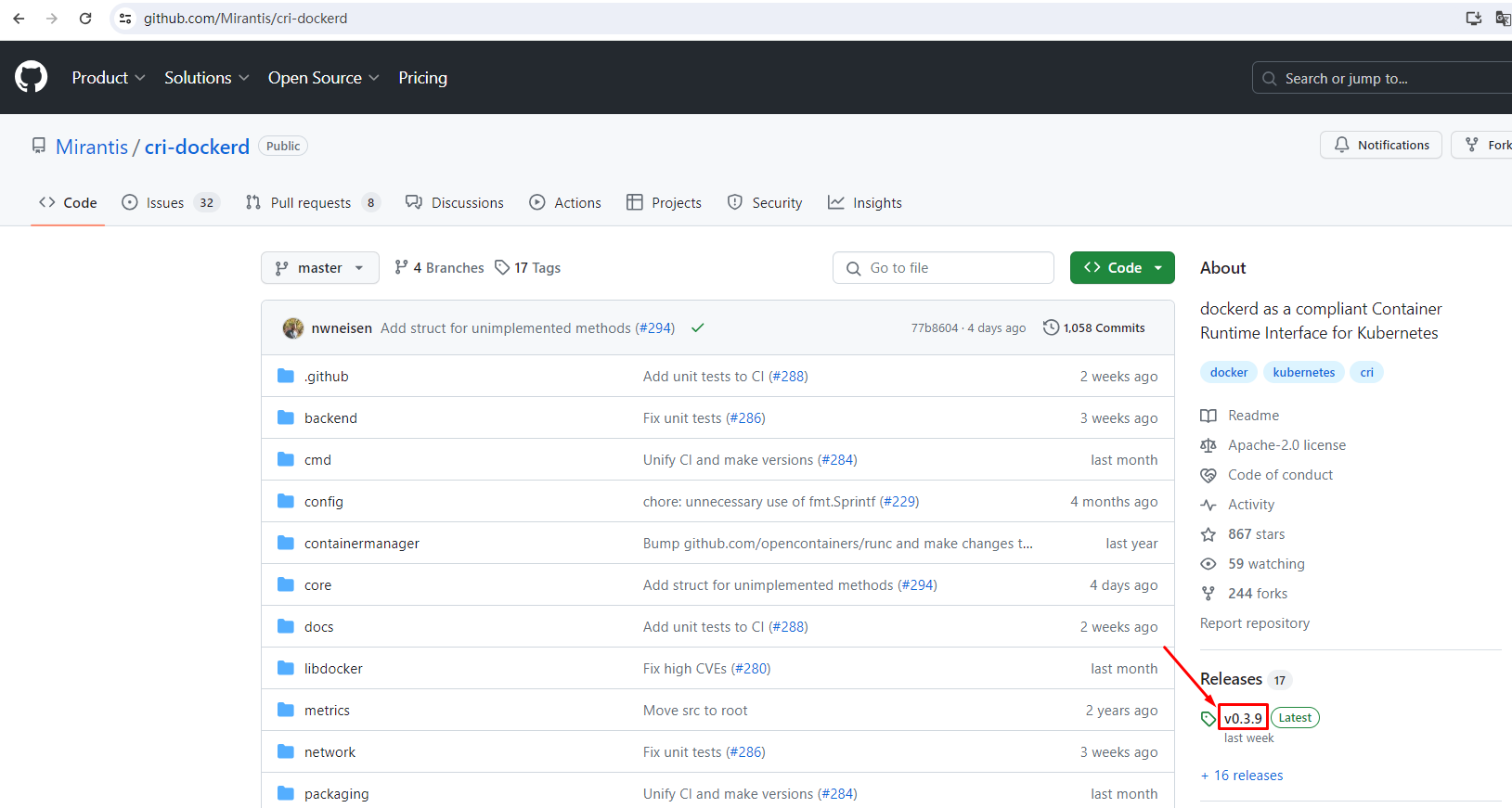Open the Discussions tab
The width and height of the screenshot is (1512, 808).
[455, 202]
